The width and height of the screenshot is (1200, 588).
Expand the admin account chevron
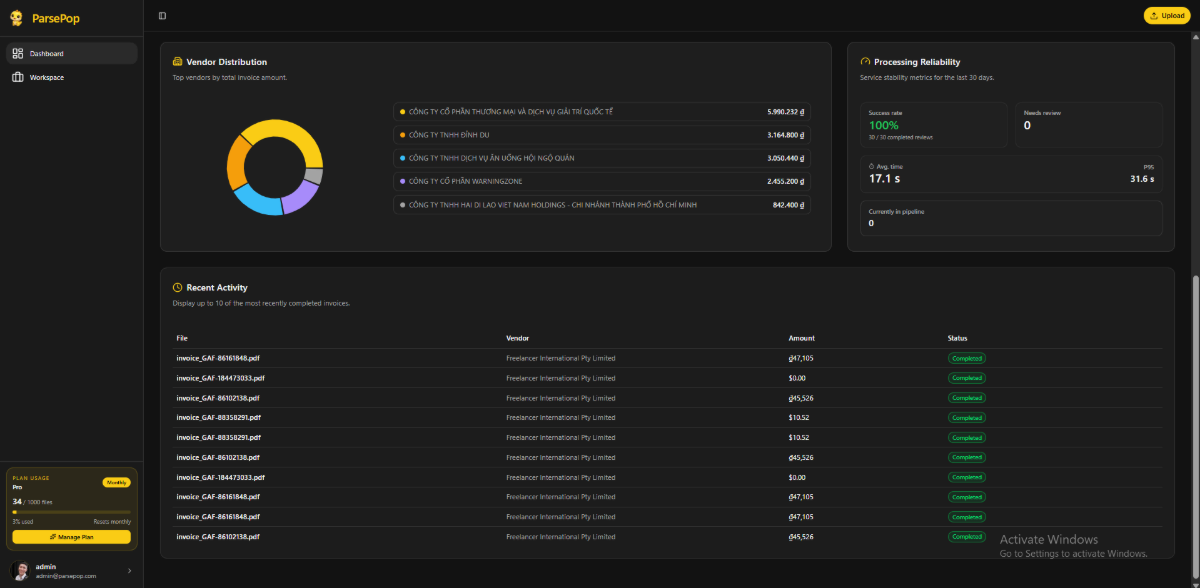129,571
